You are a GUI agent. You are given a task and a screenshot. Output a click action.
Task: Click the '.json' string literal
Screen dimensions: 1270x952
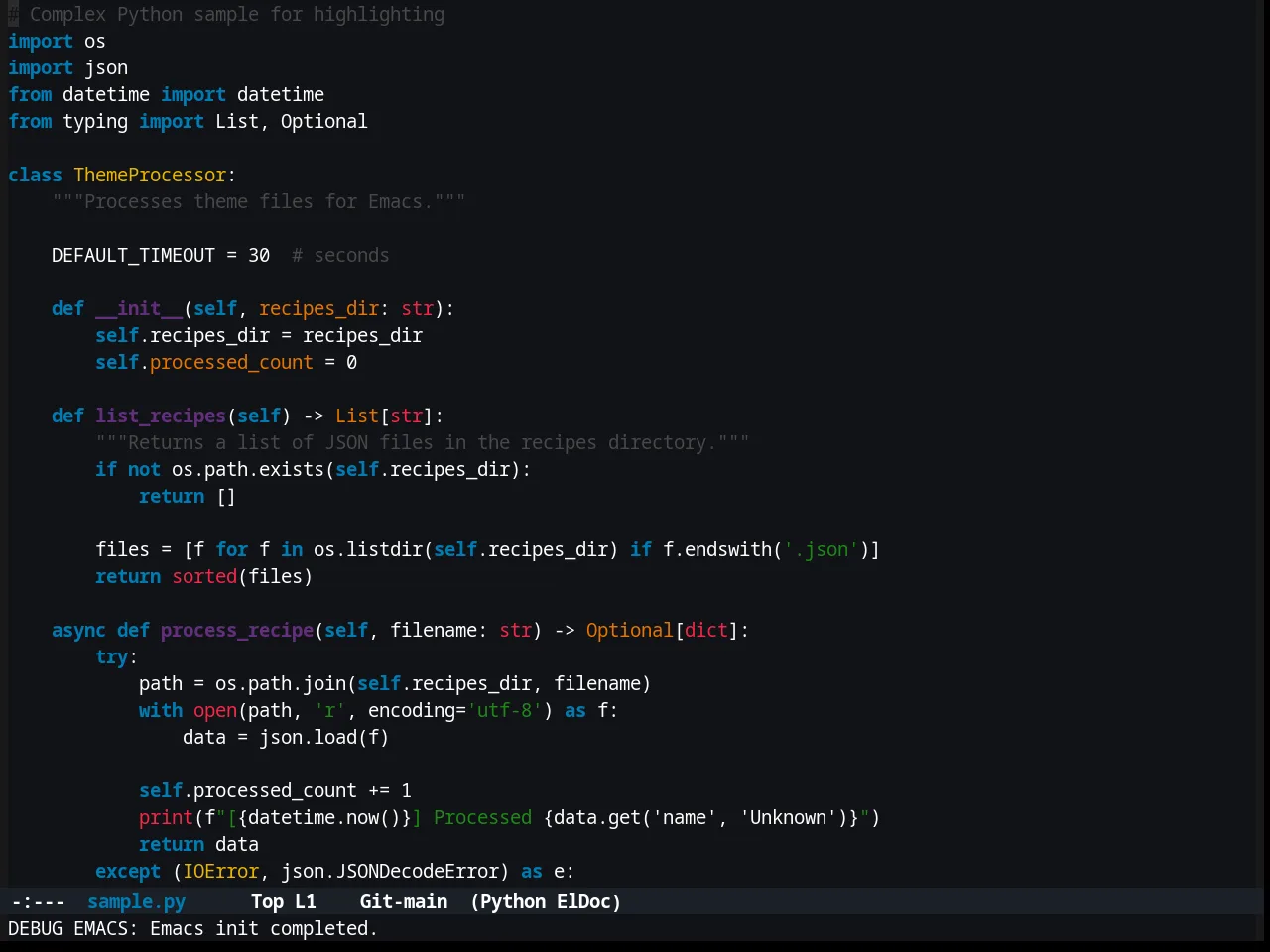(x=821, y=549)
